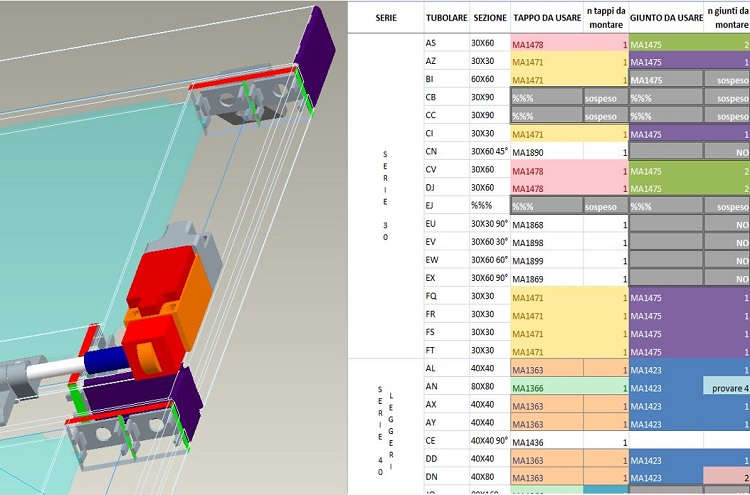Image resolution: width=750 pixels, height=495 pixels.
Task: Select tubolare cell AZ
Action: pos(446,61)
